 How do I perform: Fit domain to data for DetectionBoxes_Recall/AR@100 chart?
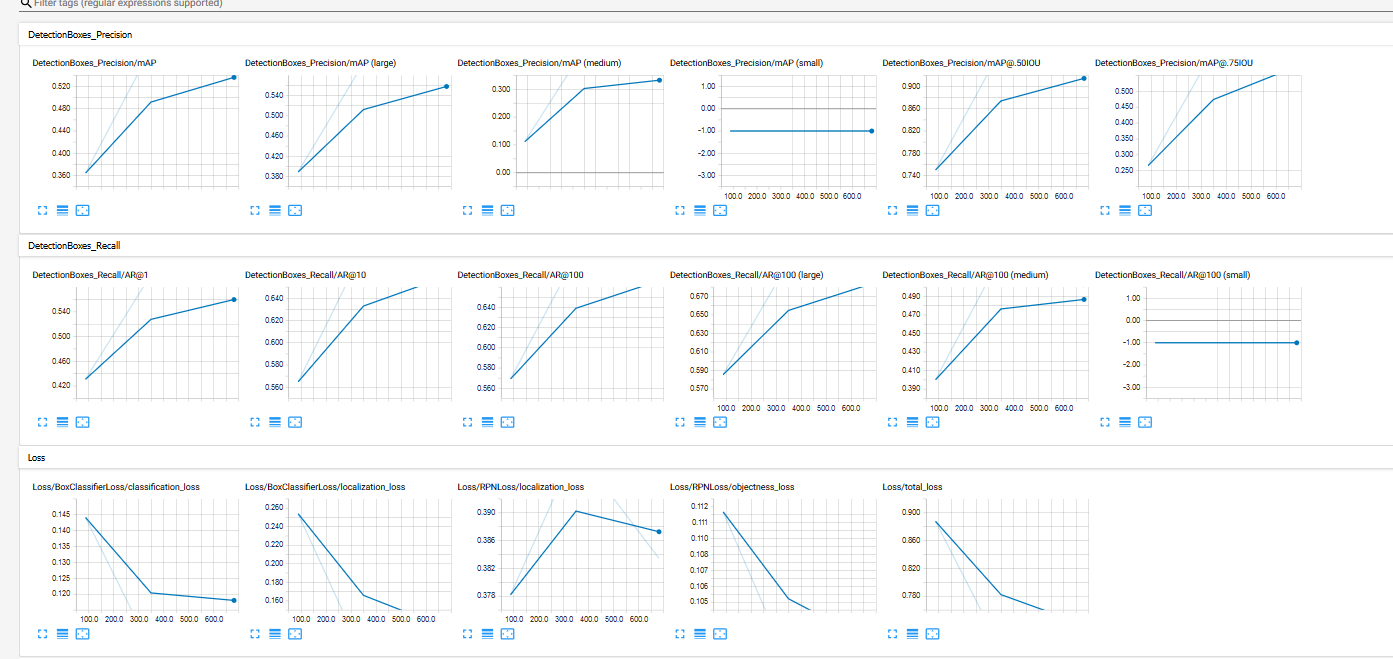pos(507,422)
